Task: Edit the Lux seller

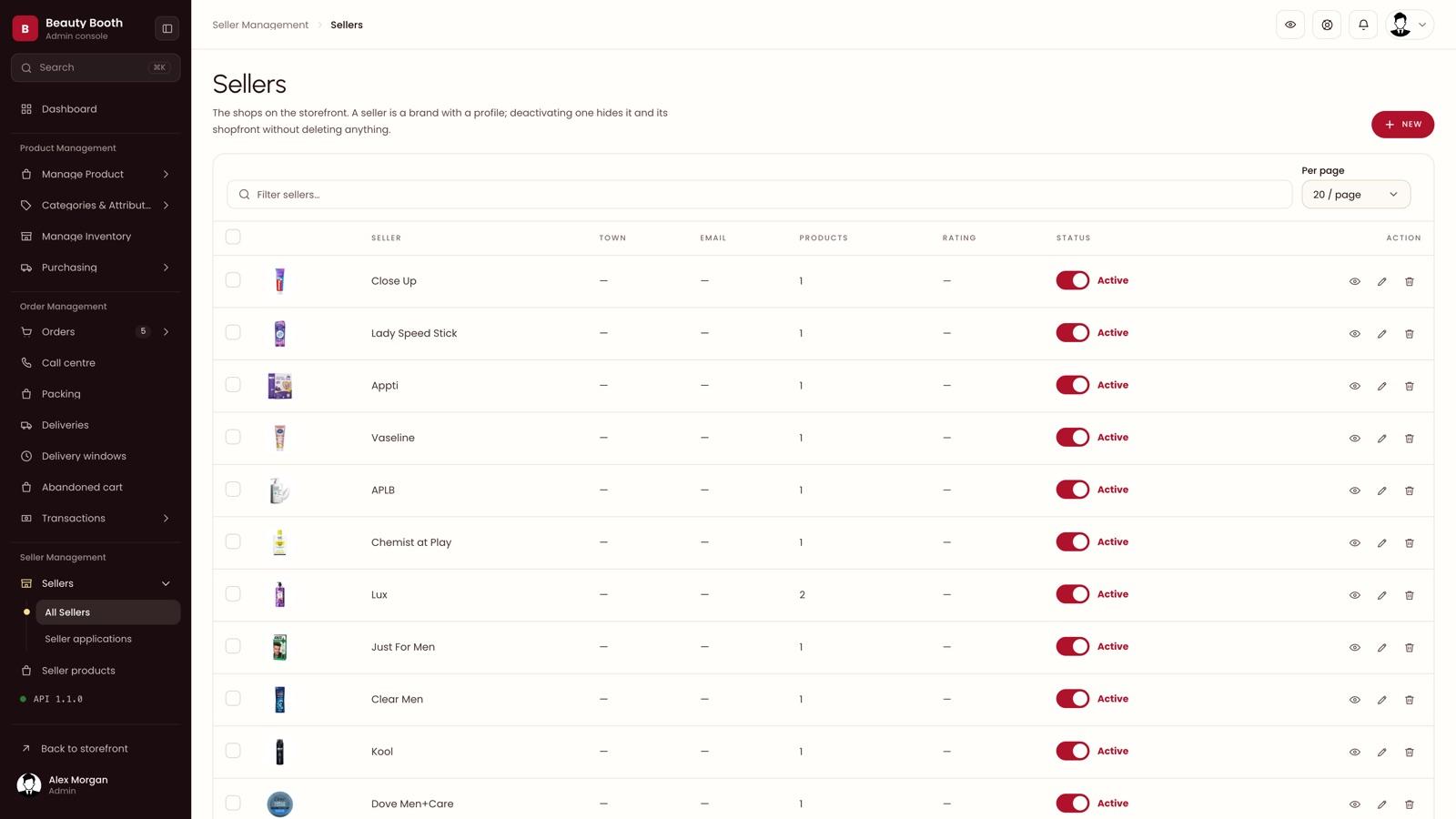Action: coord(1381,595)
